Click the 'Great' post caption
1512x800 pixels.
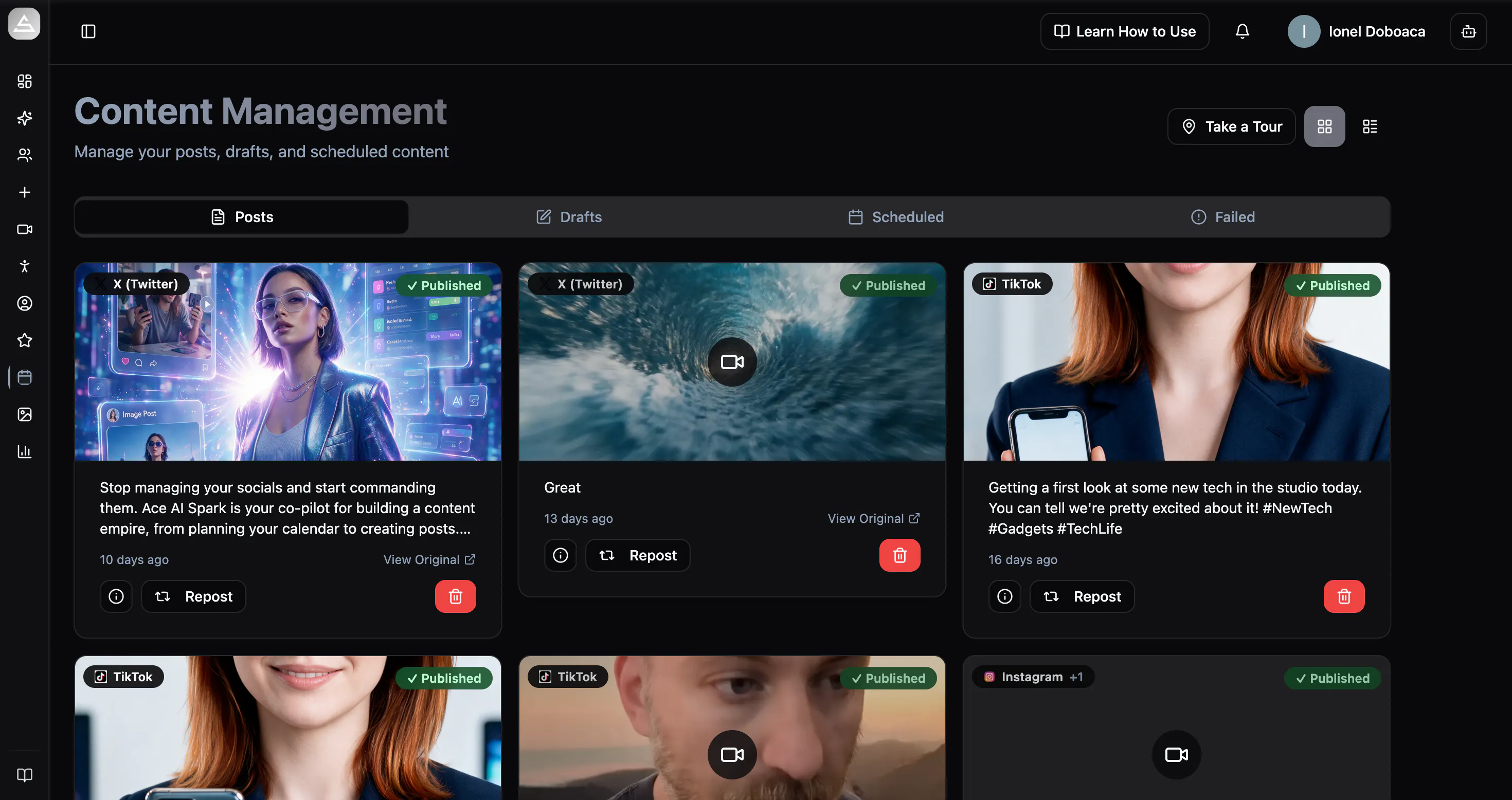[x=562, y=487]
